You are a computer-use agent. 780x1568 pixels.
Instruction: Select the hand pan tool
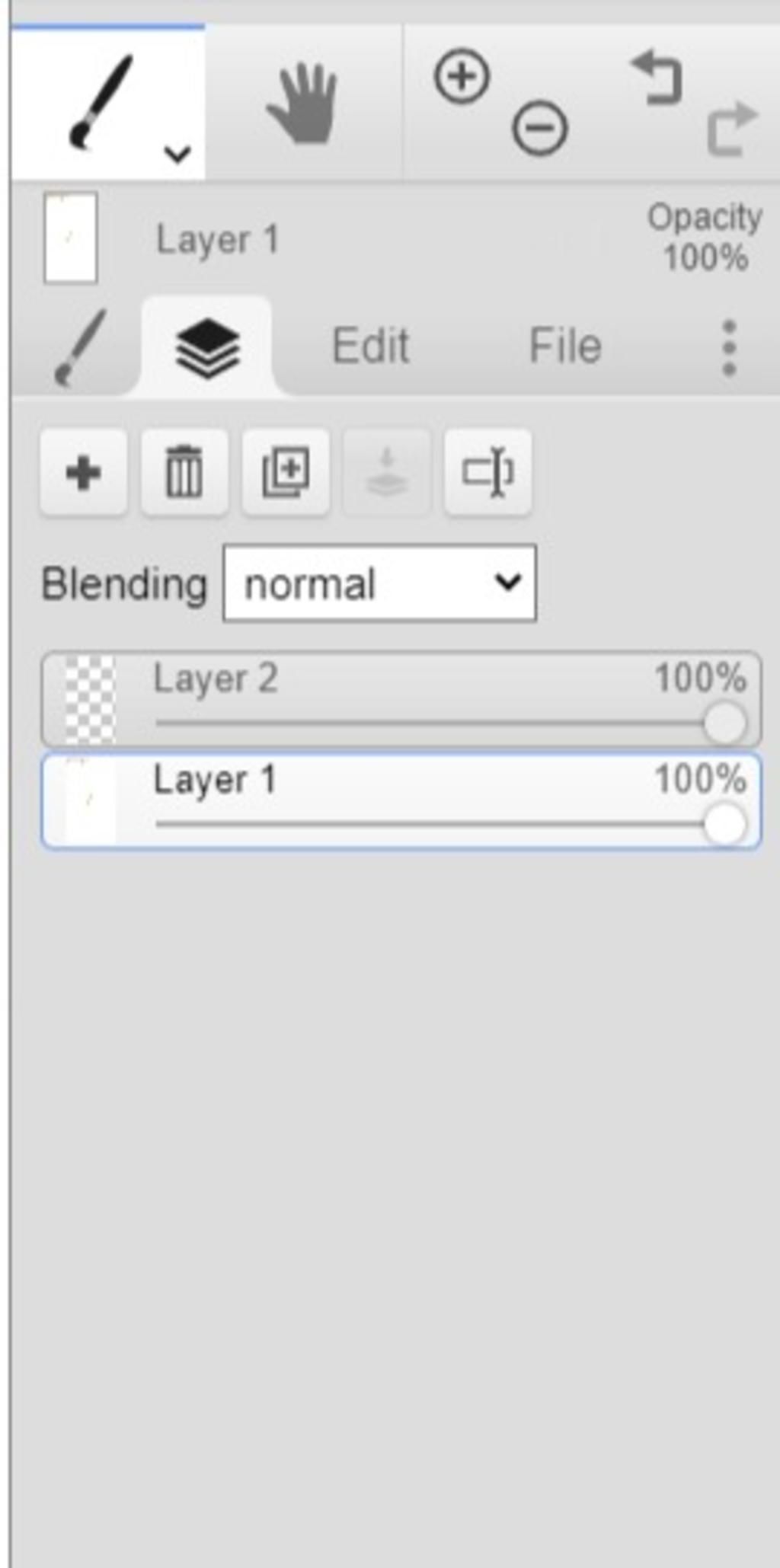pos(303,103)
